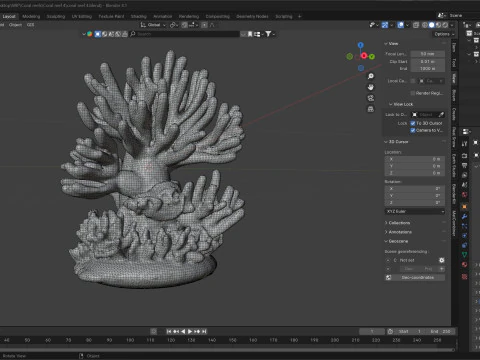Open viewport shading options dropdown arrow
The height and width of the screenshot is (360, 480).
452,25
